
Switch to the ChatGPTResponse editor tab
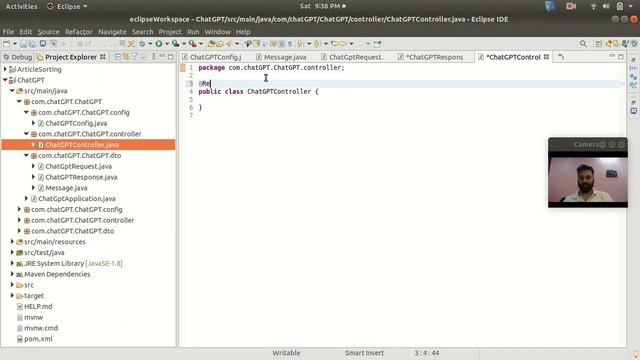431,57
